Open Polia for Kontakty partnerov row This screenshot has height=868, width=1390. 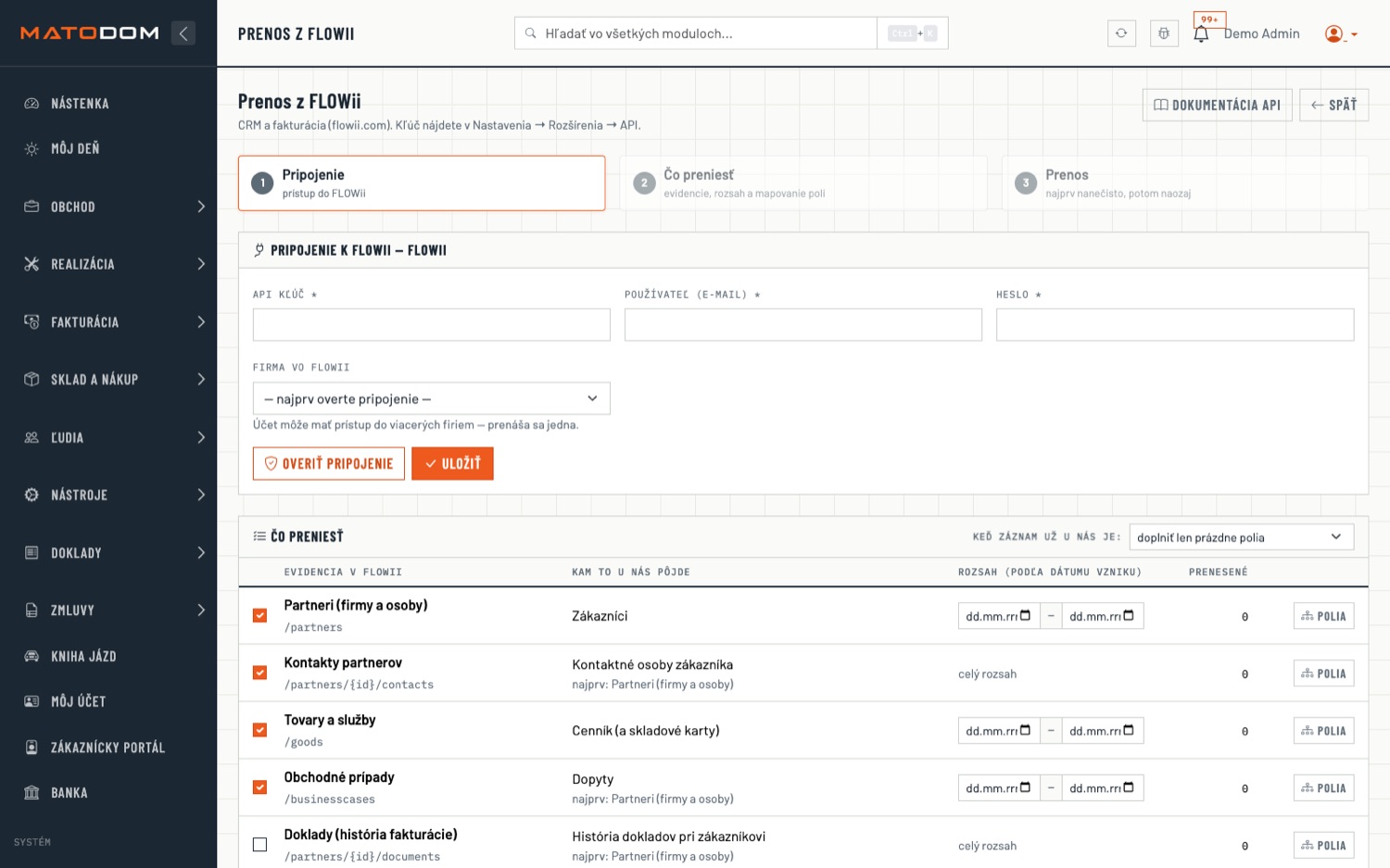click(1323, 673)
